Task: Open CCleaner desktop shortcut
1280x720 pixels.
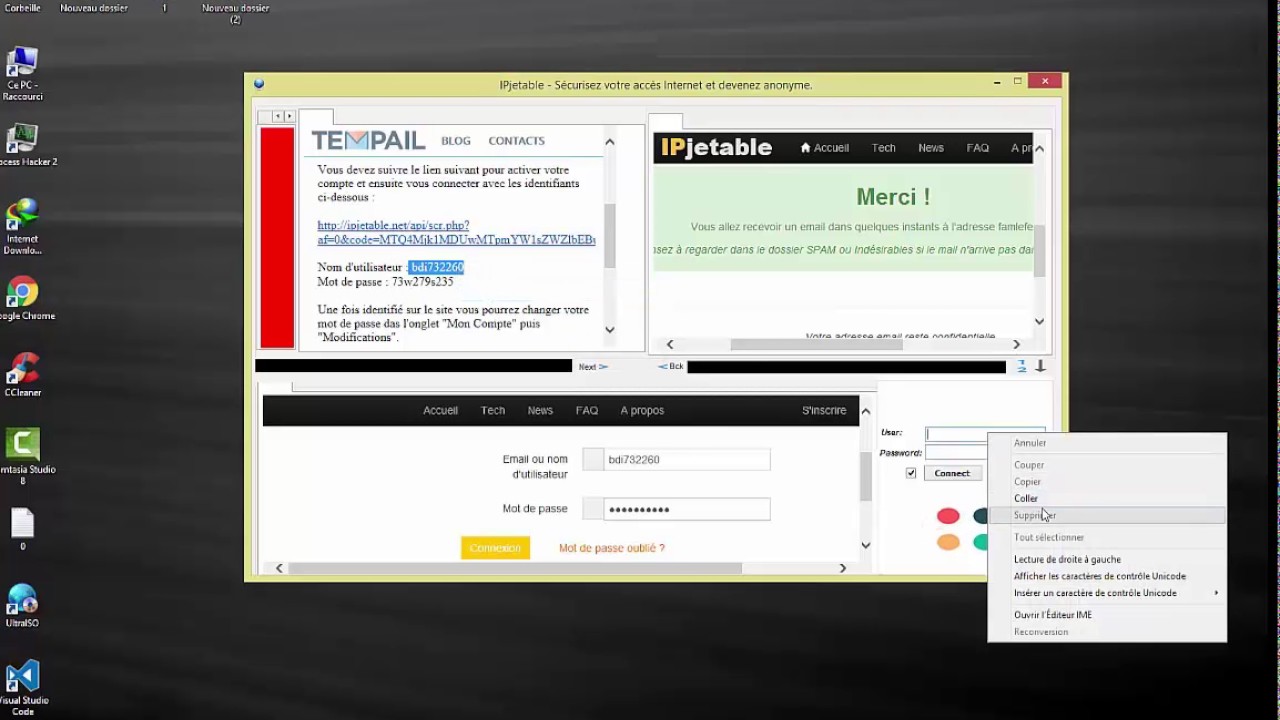Action: [x=22, y=375]
